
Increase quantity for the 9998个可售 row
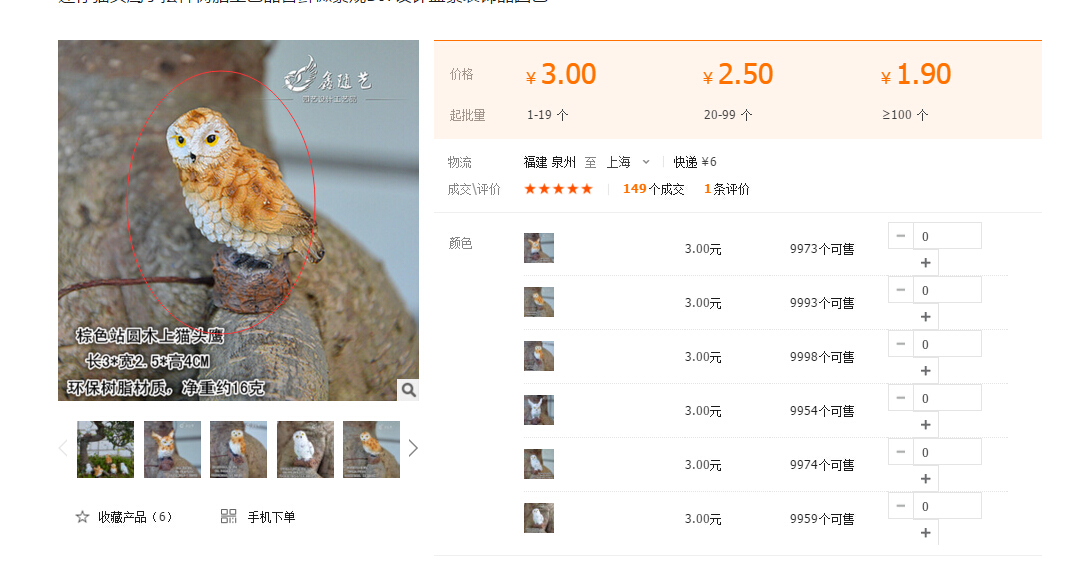(926, 371)
